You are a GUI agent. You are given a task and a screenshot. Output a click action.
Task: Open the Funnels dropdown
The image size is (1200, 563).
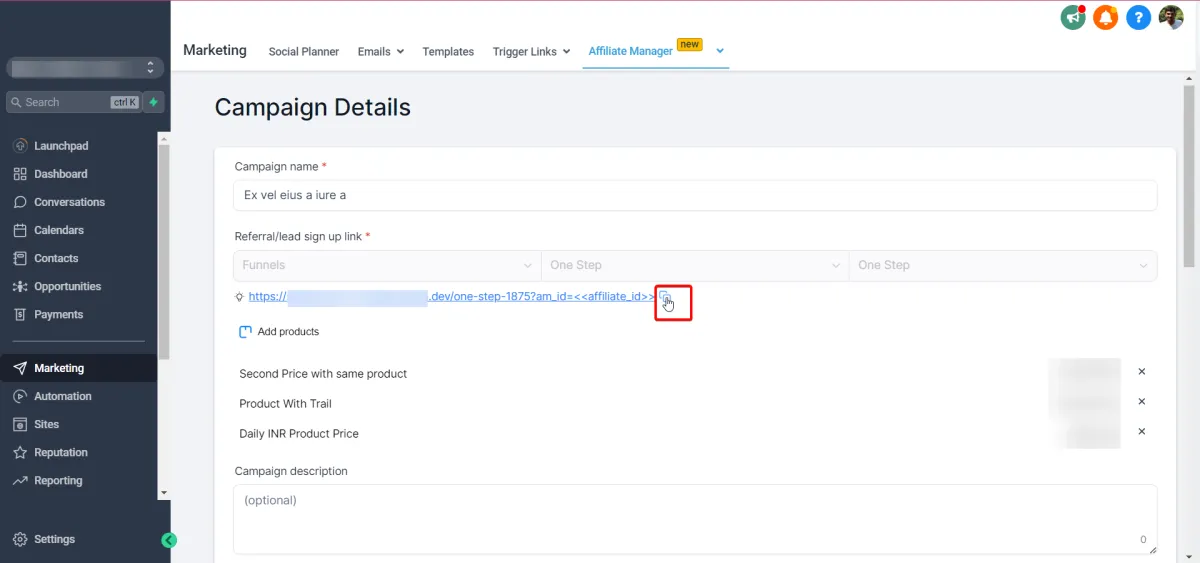point(387,265)
